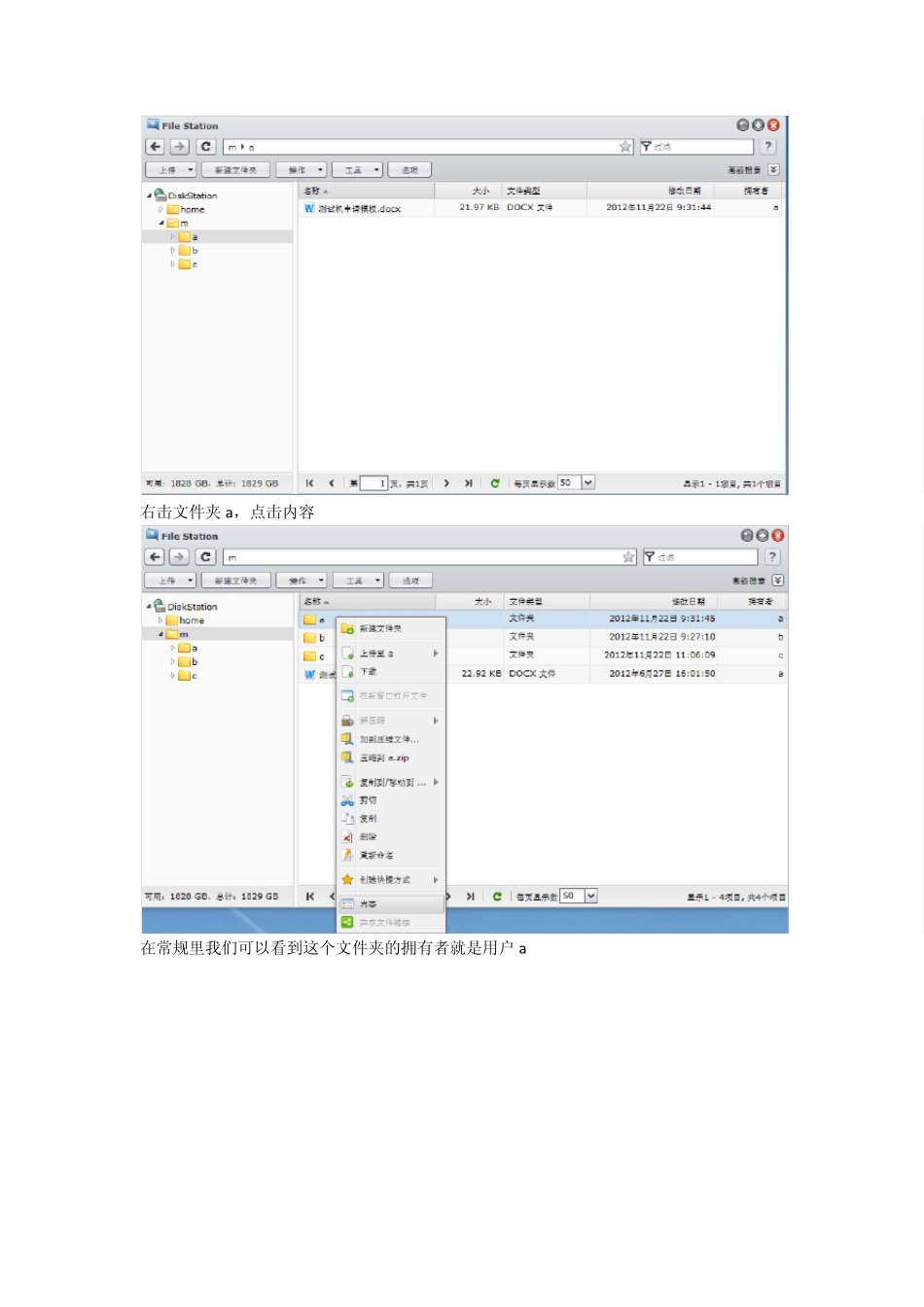This screenshot has height=1307, width=924.
Task: Open the 工具 dropdown in lower window
Action: coord(358,581)
